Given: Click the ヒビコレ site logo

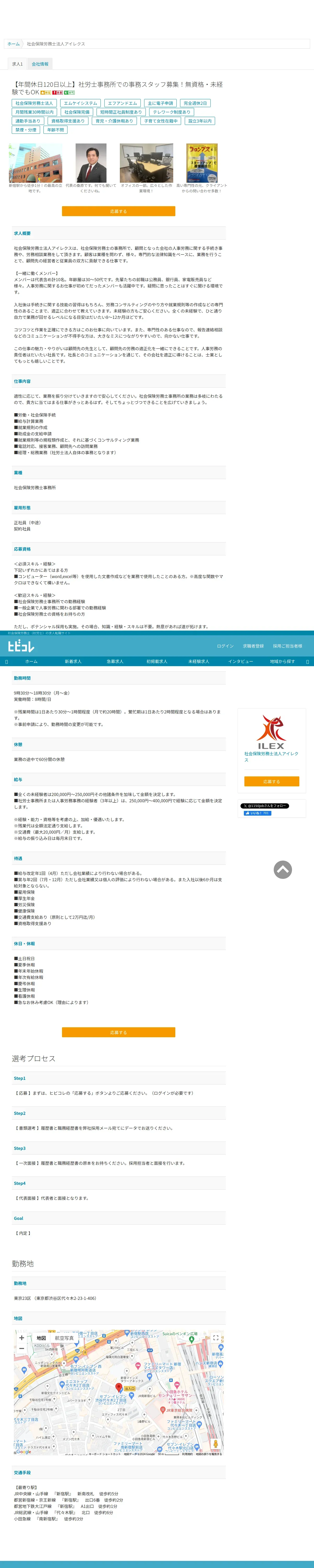Looking at the screenshot, I should [21, 646].
